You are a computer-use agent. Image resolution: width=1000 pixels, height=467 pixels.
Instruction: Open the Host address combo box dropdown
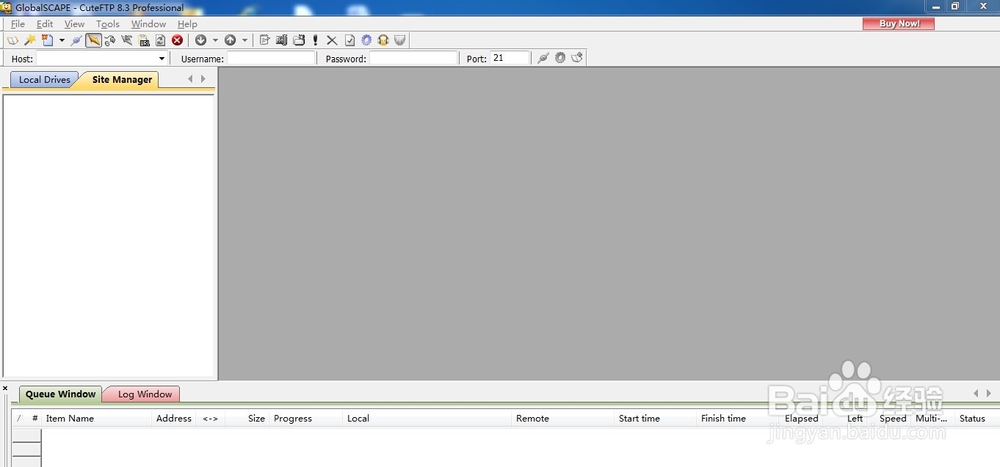(x=162, y=59)
